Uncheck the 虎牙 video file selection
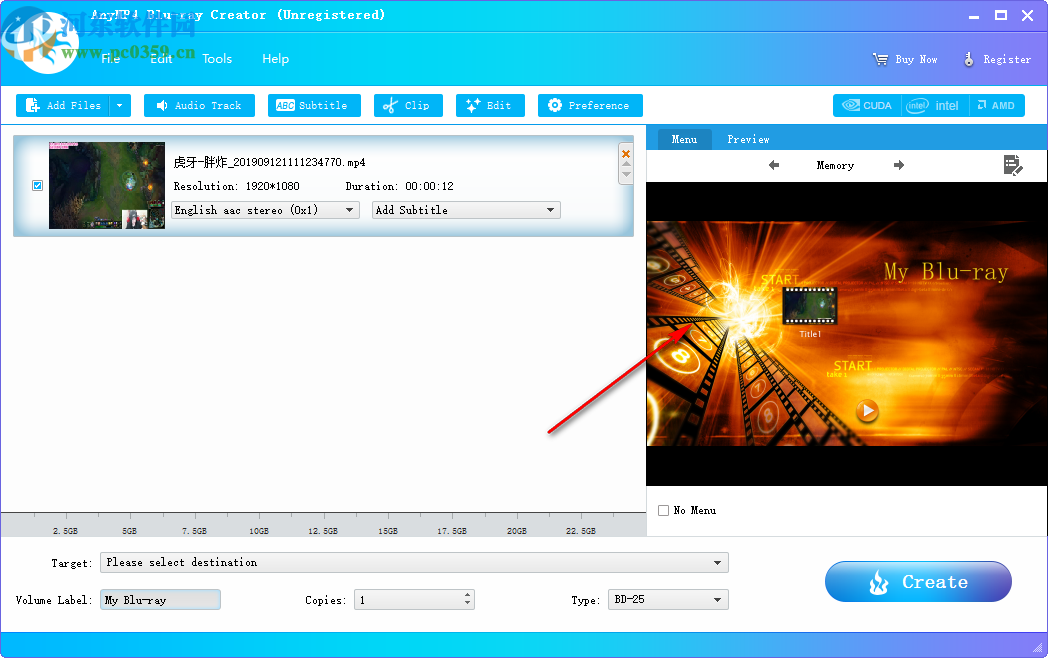Image resolution: width=1048 pixels, height=658 pixels. point(37,185)
